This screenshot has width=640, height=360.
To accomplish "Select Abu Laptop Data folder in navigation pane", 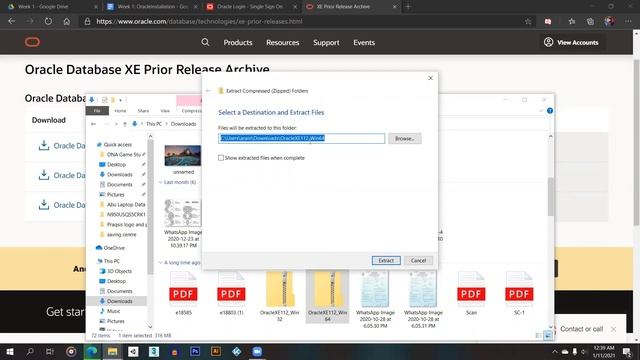I will point(126,204).
